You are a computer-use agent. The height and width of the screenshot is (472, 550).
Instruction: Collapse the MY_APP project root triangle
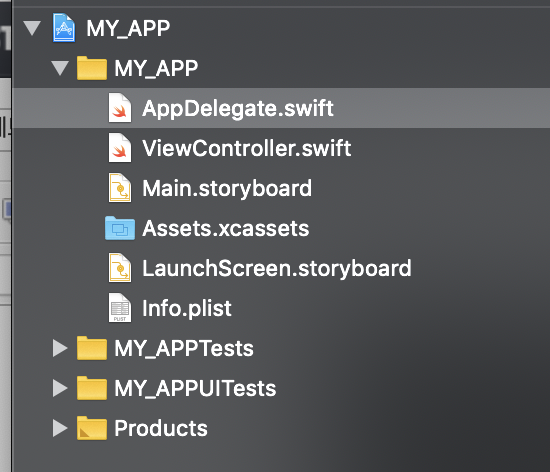[32, 28]
